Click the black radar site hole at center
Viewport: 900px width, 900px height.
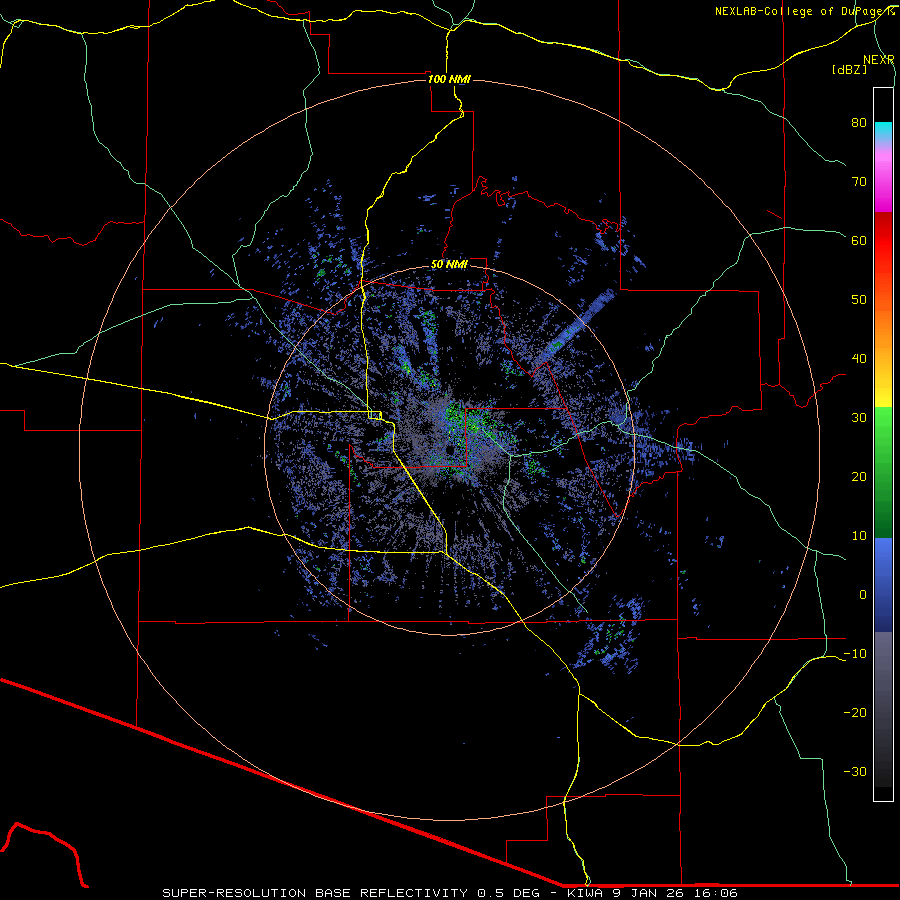452,449
